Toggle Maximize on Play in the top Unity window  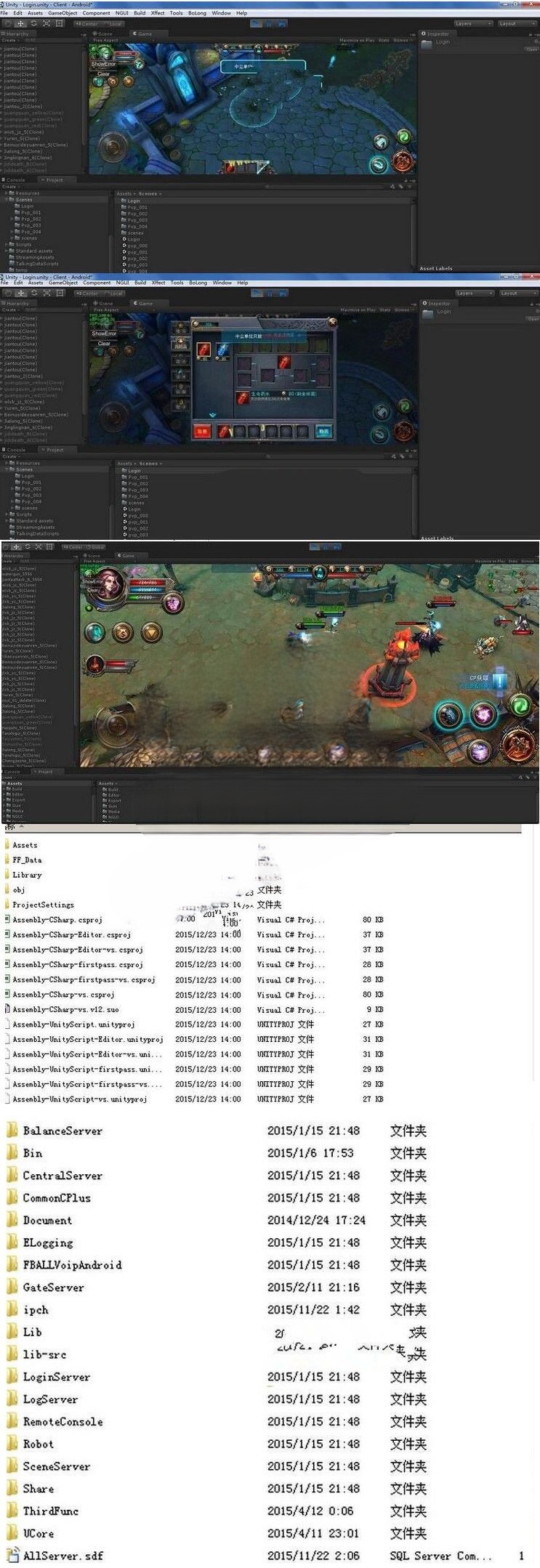pyautogui.click(x=357, y=40)
